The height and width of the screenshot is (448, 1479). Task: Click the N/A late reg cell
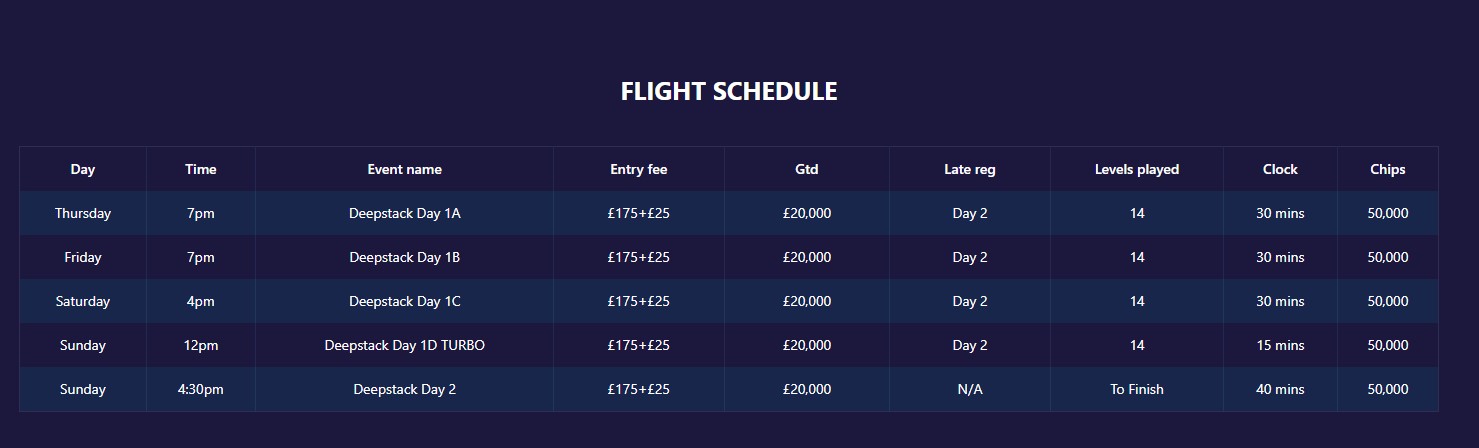pyautogui.click(x=970, y=389)
